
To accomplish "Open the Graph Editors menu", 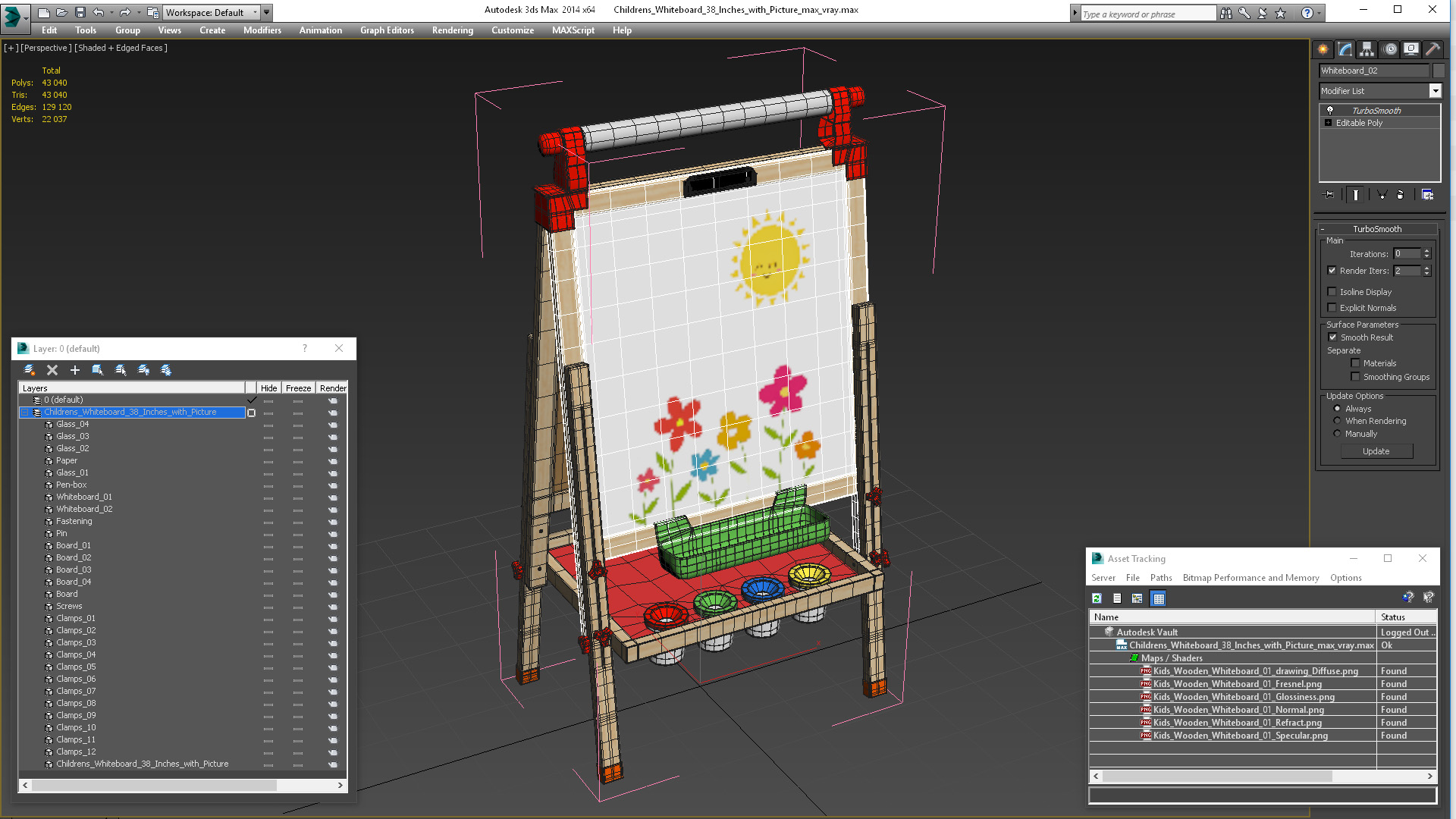I will click(387, 30).
